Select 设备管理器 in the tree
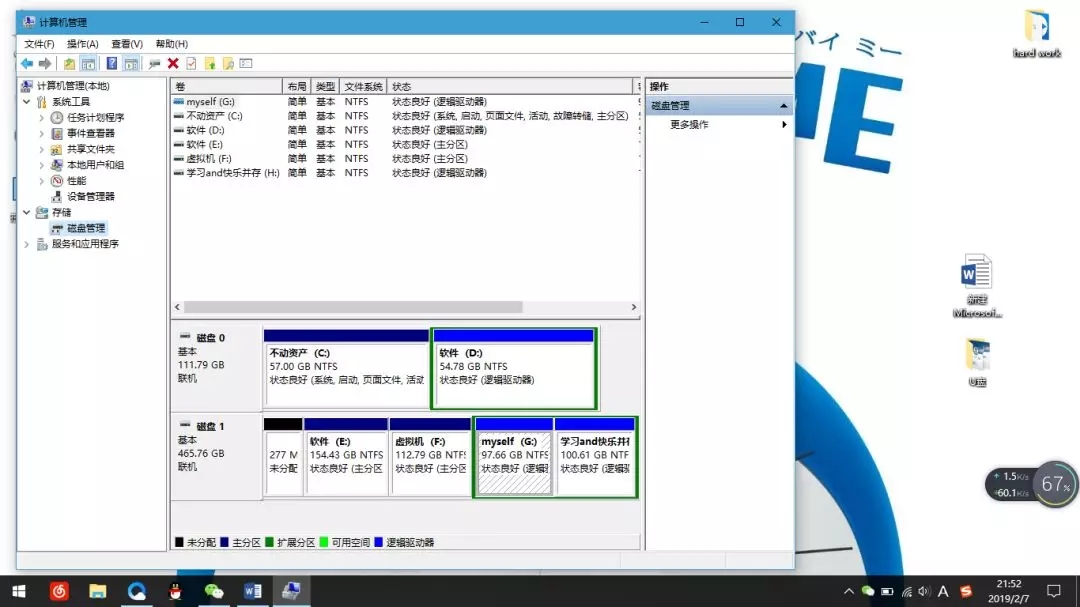Screen dimensions: 1080x607 click(90, 196)
